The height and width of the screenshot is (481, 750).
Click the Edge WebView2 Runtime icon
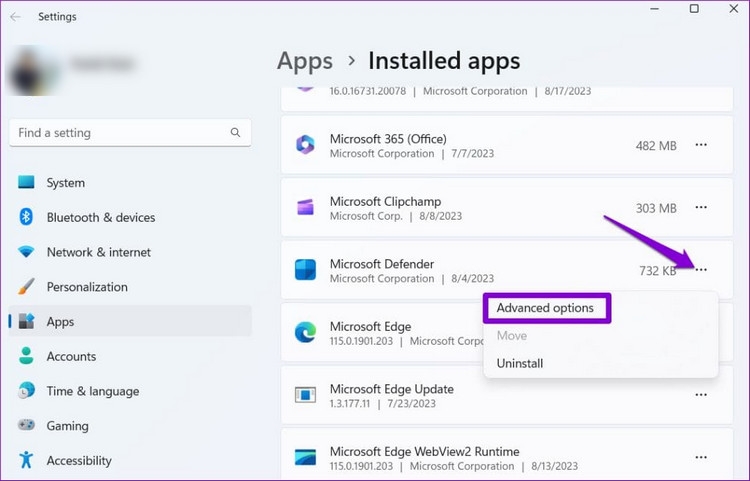(x=305, y=457)
